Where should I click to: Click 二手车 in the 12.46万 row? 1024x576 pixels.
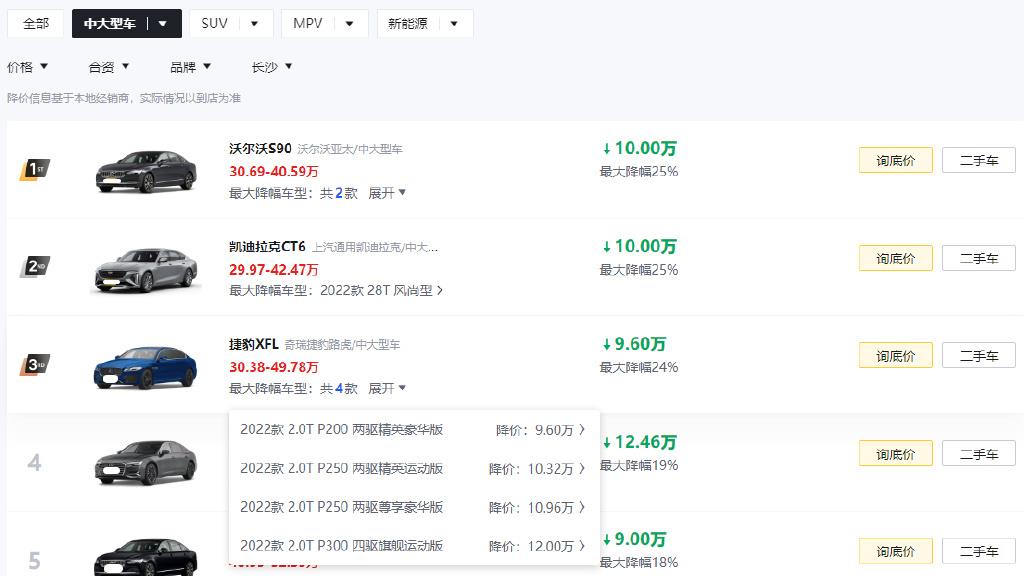coord(979,453)
